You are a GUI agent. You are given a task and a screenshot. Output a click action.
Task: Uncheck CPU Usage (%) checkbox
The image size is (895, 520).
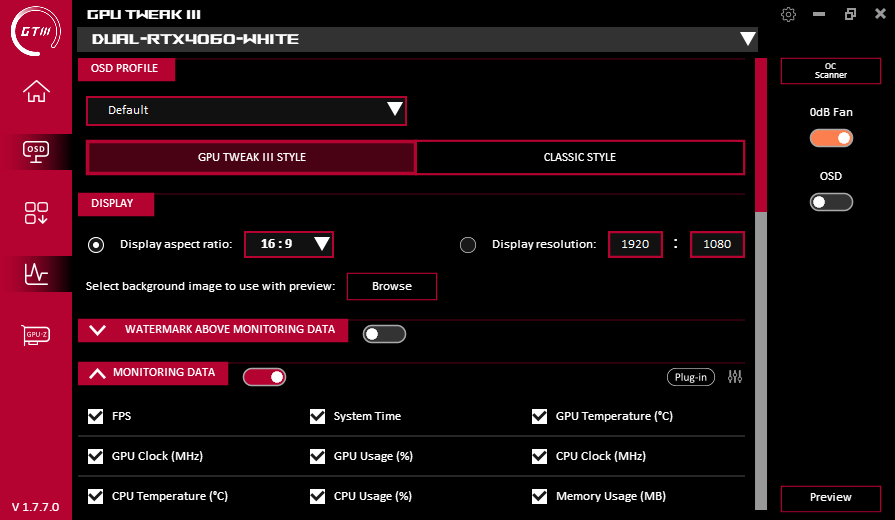317,496
